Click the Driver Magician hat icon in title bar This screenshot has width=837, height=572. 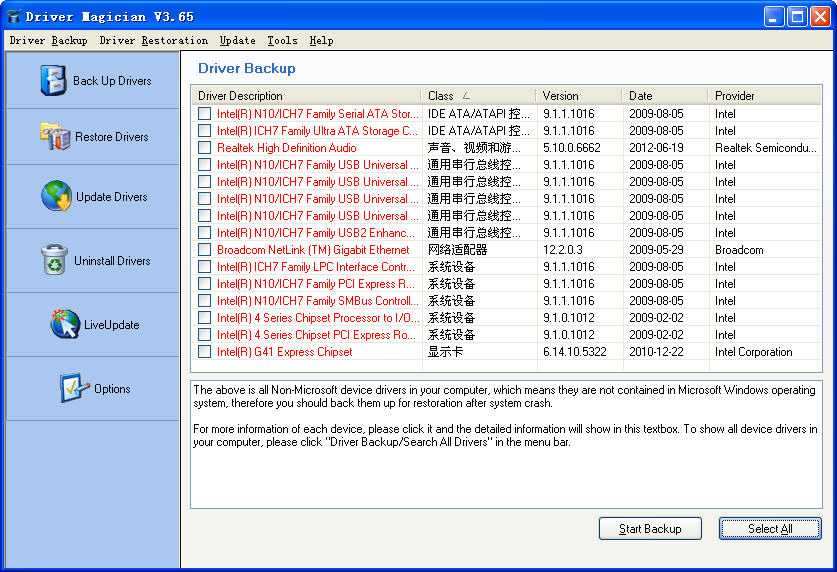14,17
